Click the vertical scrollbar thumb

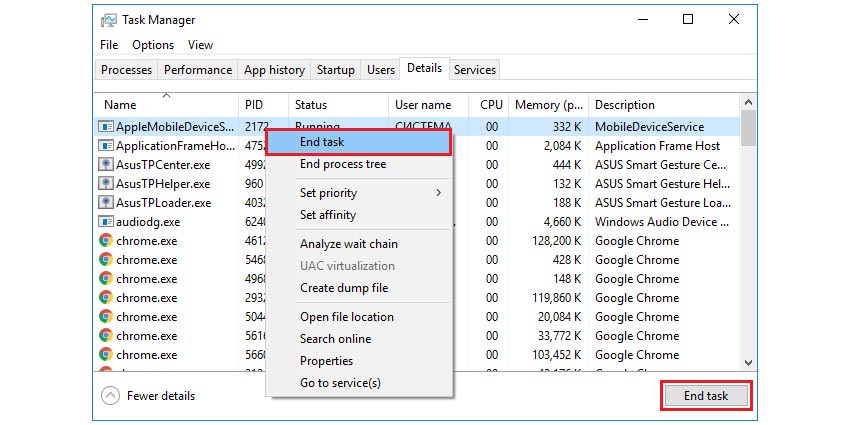click(748, 128)
